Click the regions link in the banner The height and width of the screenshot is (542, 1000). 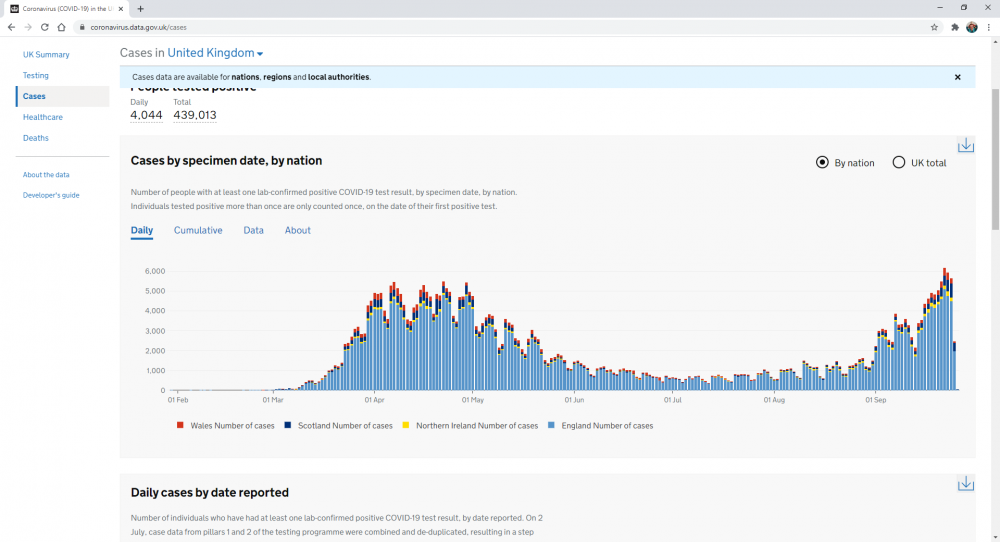coord(277,77)
